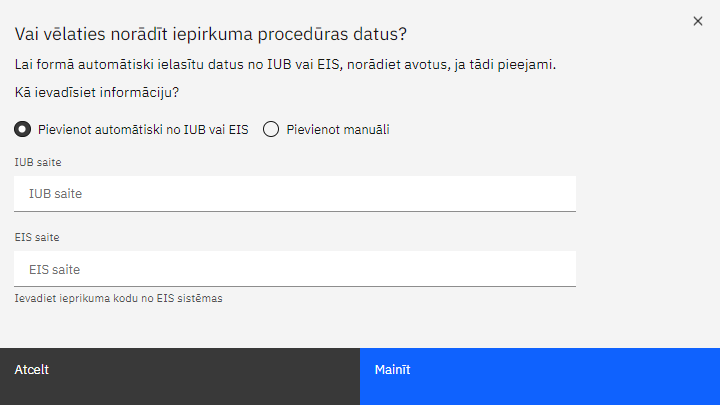The height and width of the screenshot is (405, 720).
Task: Click the heading 'Vai vēlaties norādīt iepirkuma procedūras datus?'
Action: (x=211, y=34)
